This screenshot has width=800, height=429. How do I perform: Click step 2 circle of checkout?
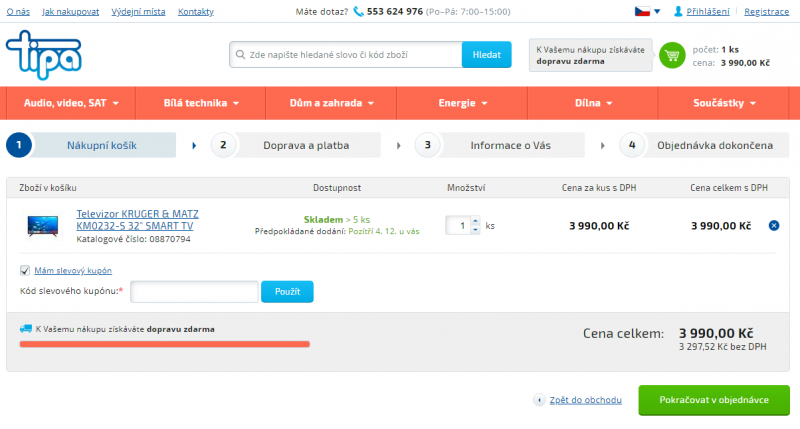223,145
